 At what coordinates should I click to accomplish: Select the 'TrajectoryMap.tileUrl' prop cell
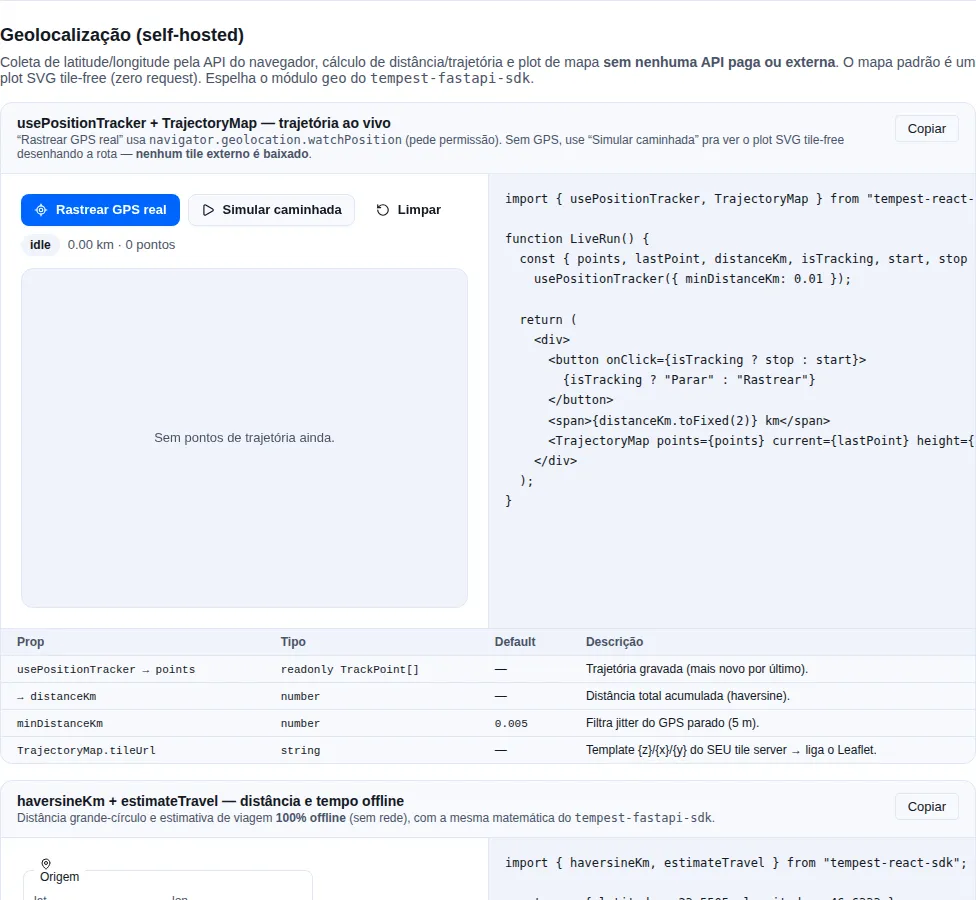pyautogui.click(x=86, y=751)
